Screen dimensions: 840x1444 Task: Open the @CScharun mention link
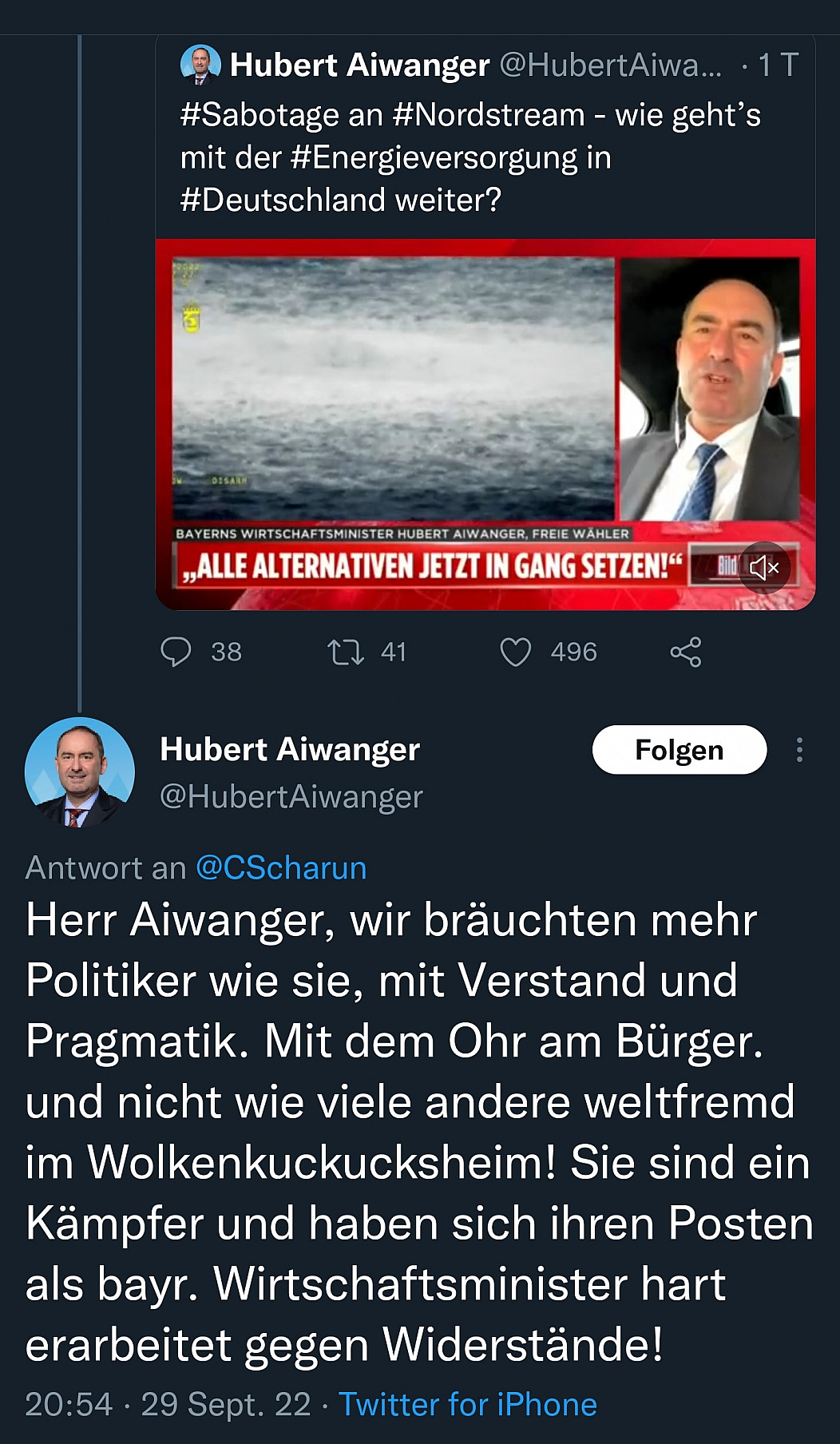281,868
